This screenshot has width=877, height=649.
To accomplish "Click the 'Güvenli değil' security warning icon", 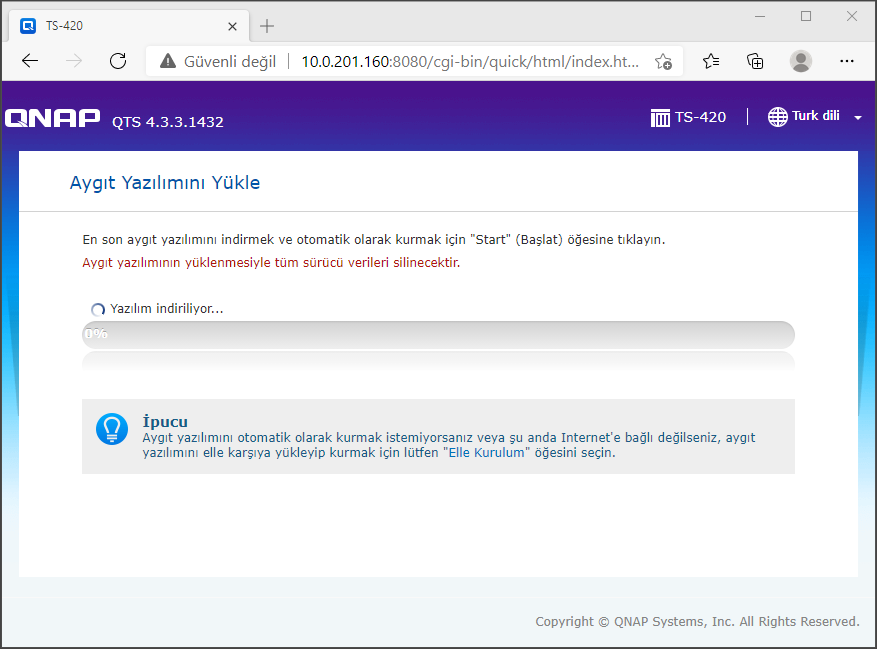I will click(x=168, y=61).
